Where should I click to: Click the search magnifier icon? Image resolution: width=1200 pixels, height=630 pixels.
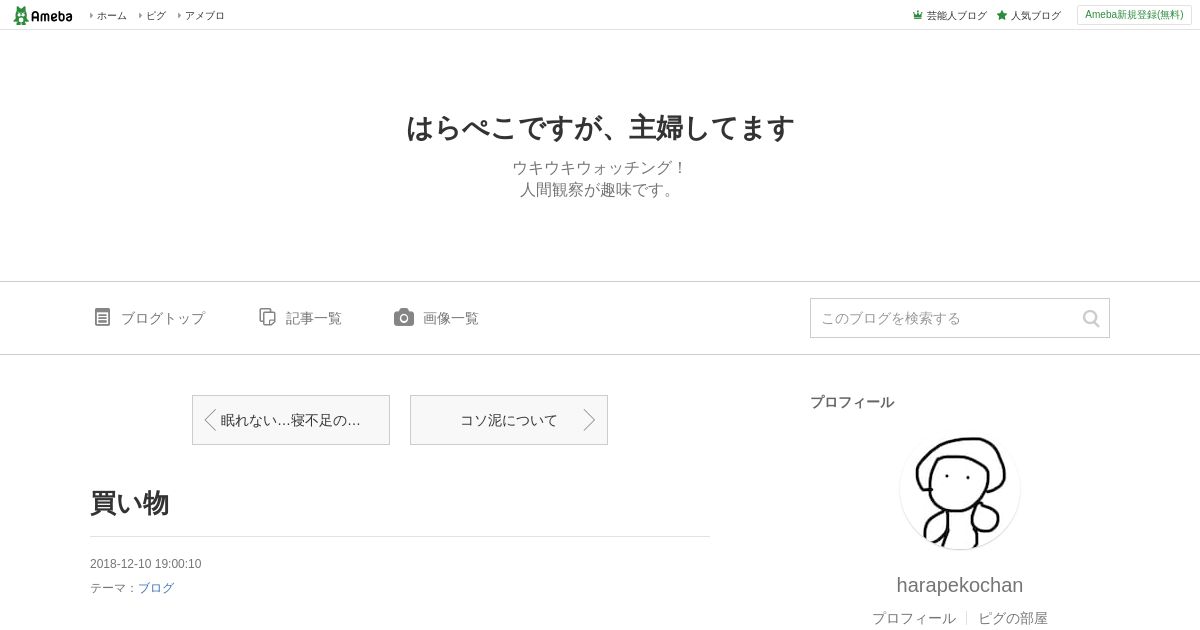pyautogui.click(x=1091, y=318)
